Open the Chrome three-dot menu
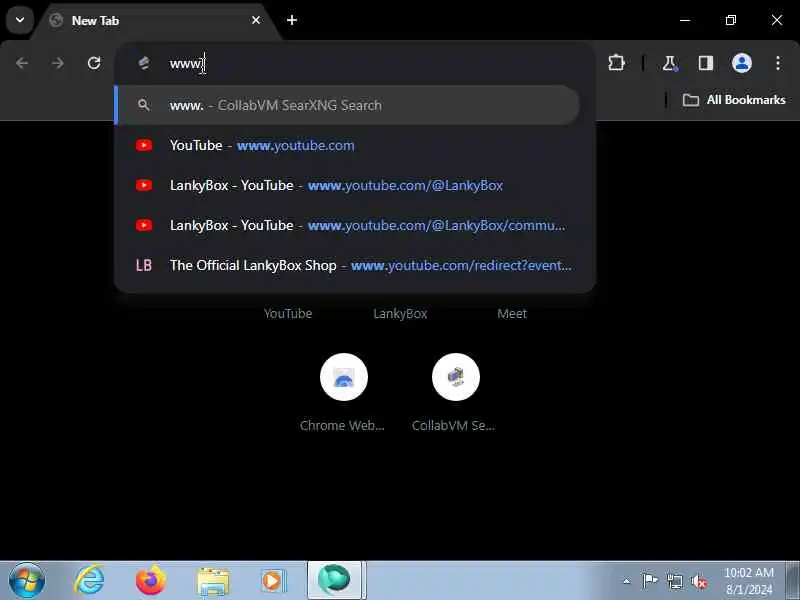This screenshot has width=800, height=600. click(x=778, y=63)
